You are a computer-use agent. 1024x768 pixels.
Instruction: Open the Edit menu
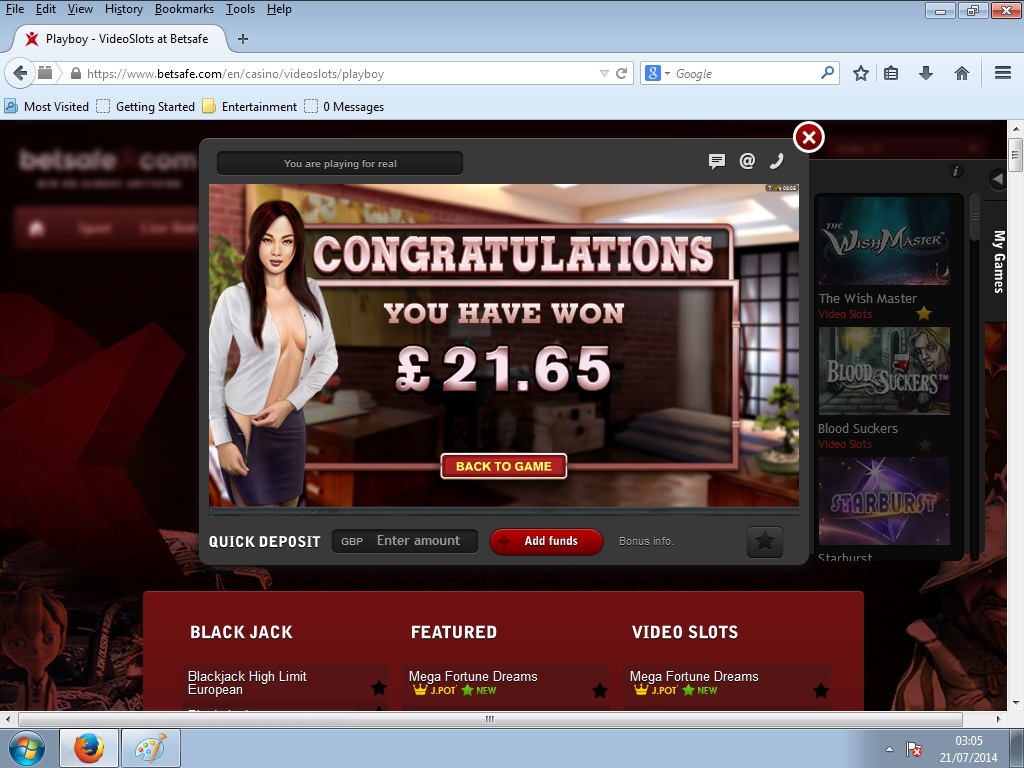click(x=46, y=9)
